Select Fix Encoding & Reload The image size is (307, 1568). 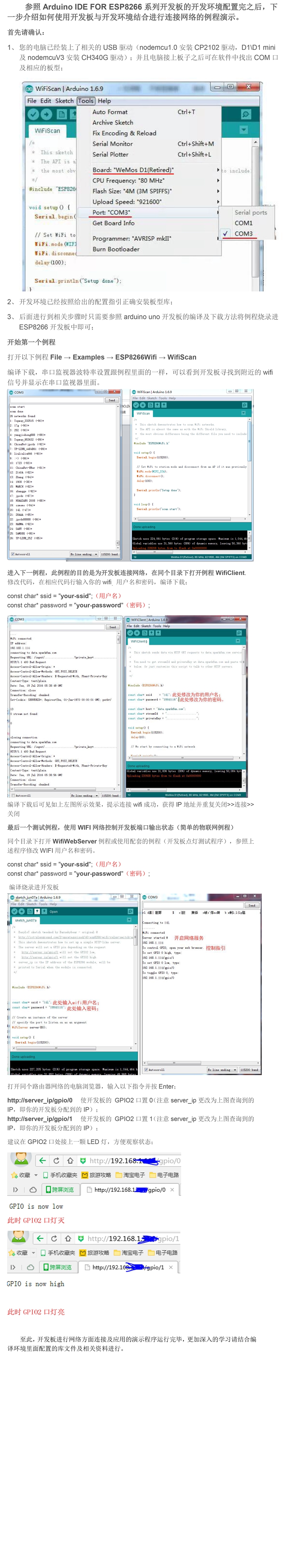point(148,133)
